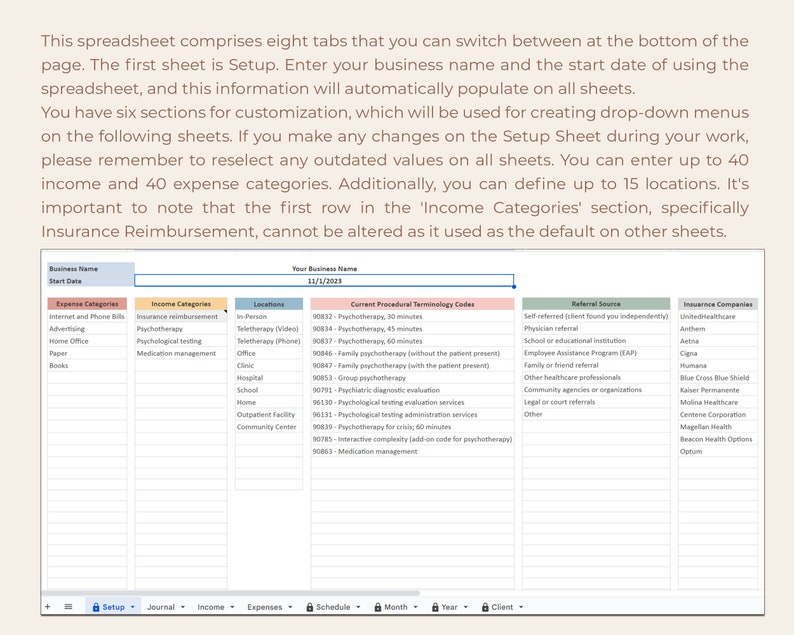This screenshot has height=635, width=794.
Task: Select the Outpatient Facility location cell
Action: [x=269, y=414]
